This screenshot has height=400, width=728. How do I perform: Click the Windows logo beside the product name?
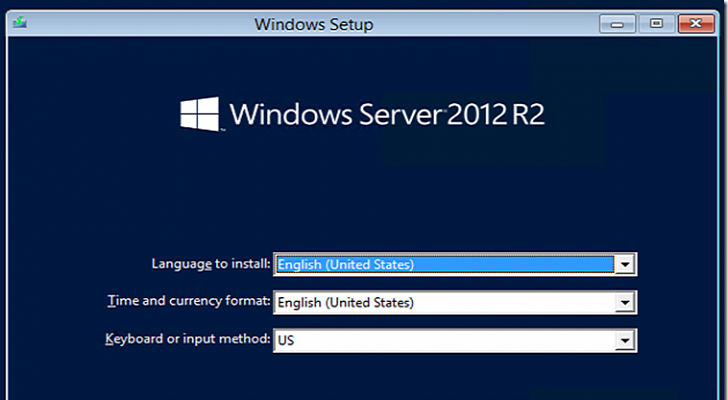pyautogui.click(x=200, y=113)
